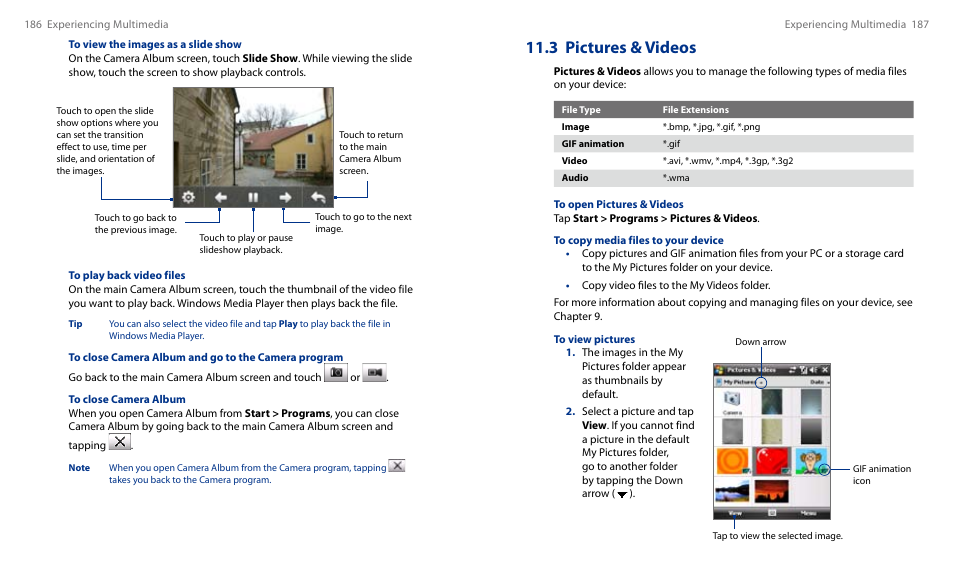Click the 'Video' table cell
954x587 pixels.
pos(574,161)
